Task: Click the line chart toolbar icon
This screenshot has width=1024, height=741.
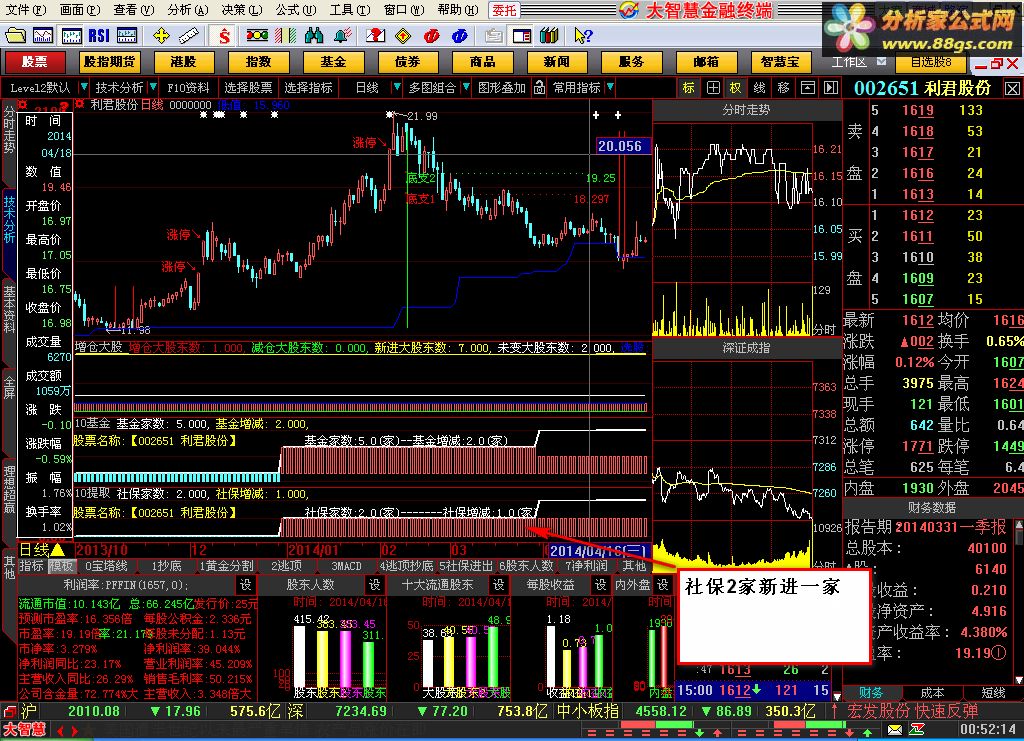Action: pos(43,35)
